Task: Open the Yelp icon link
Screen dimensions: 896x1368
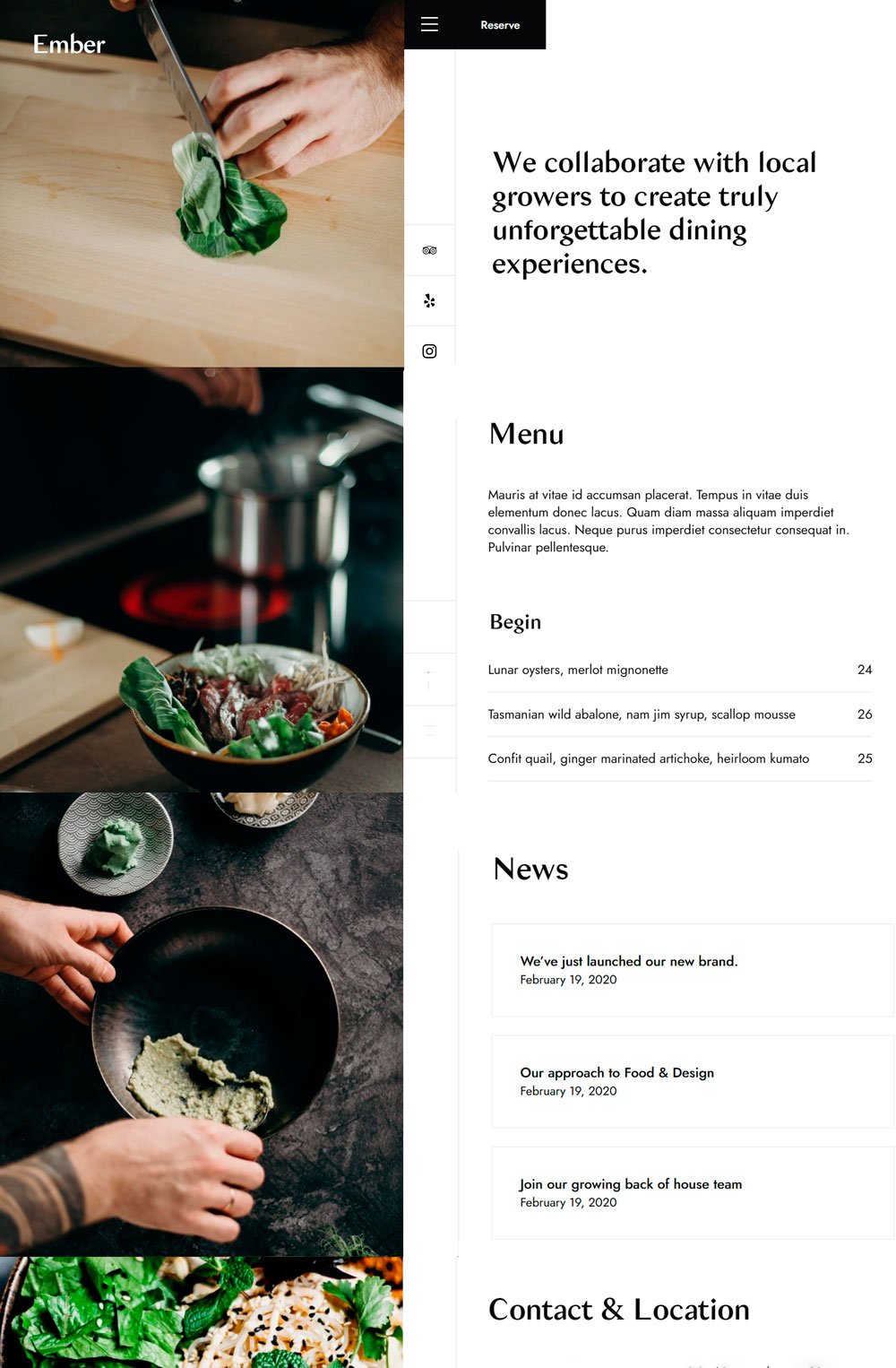Action: click(429, 301)
